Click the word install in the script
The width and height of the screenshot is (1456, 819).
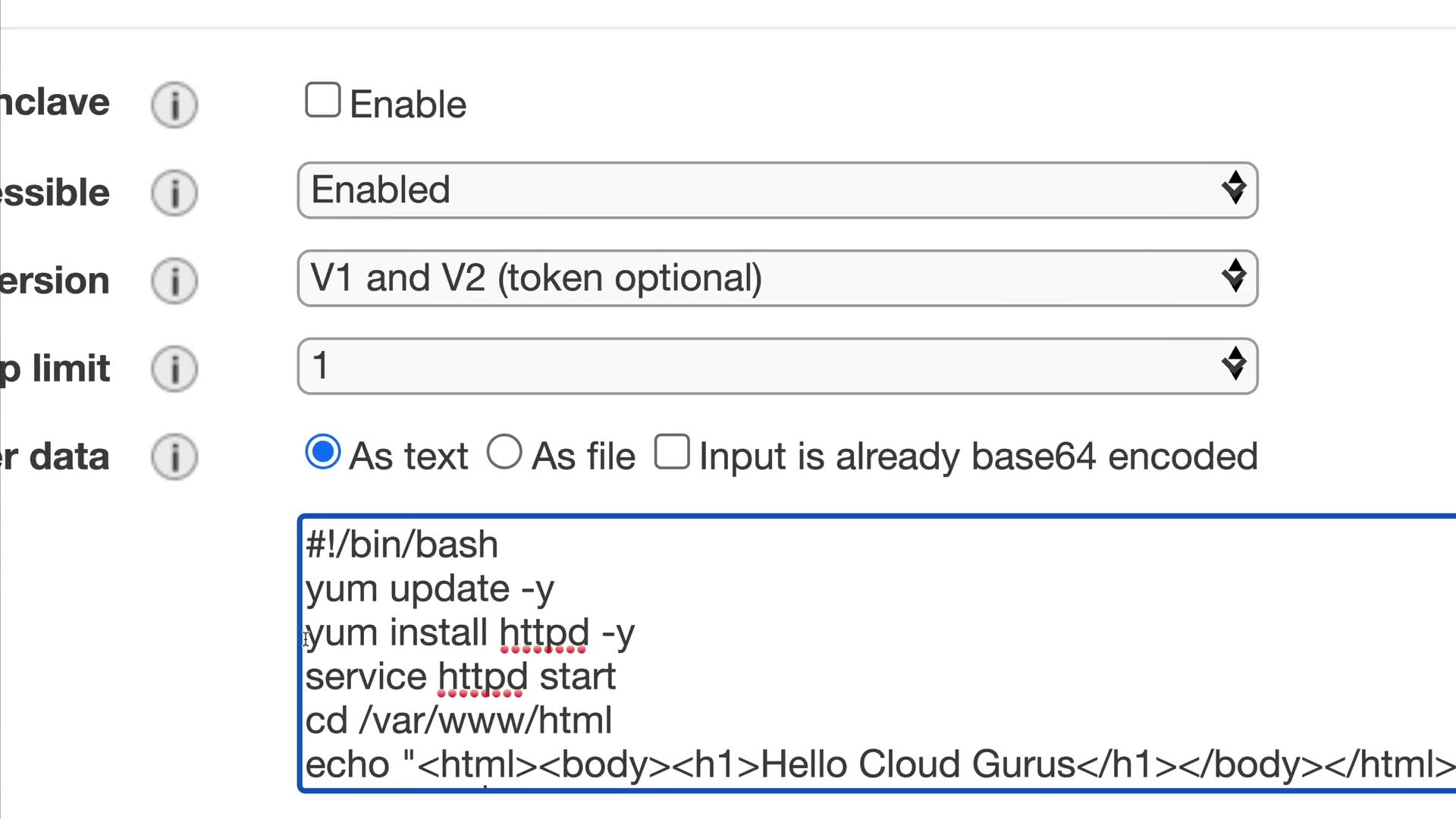click(x=438, y=633)
